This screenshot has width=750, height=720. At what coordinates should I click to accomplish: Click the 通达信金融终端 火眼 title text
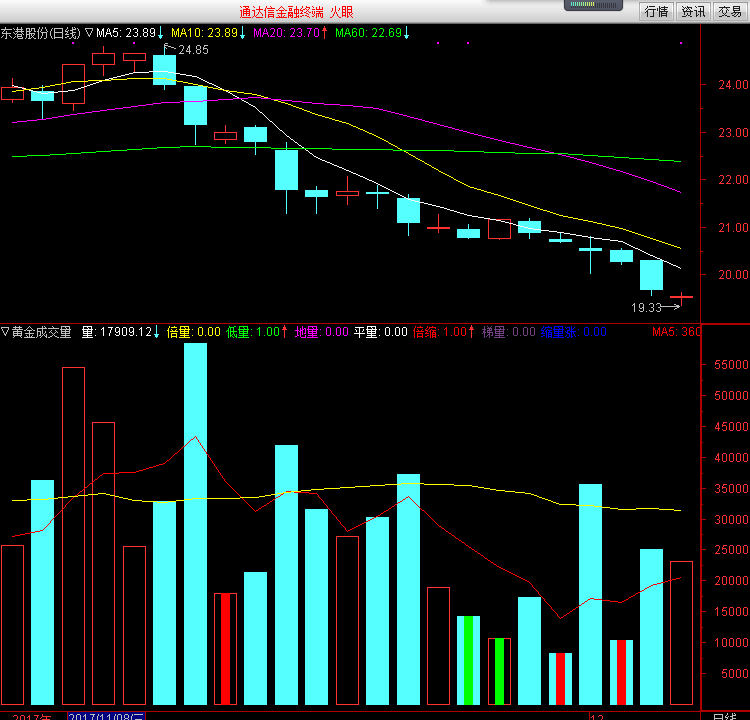pyautogui.click(x=296, y=12)
